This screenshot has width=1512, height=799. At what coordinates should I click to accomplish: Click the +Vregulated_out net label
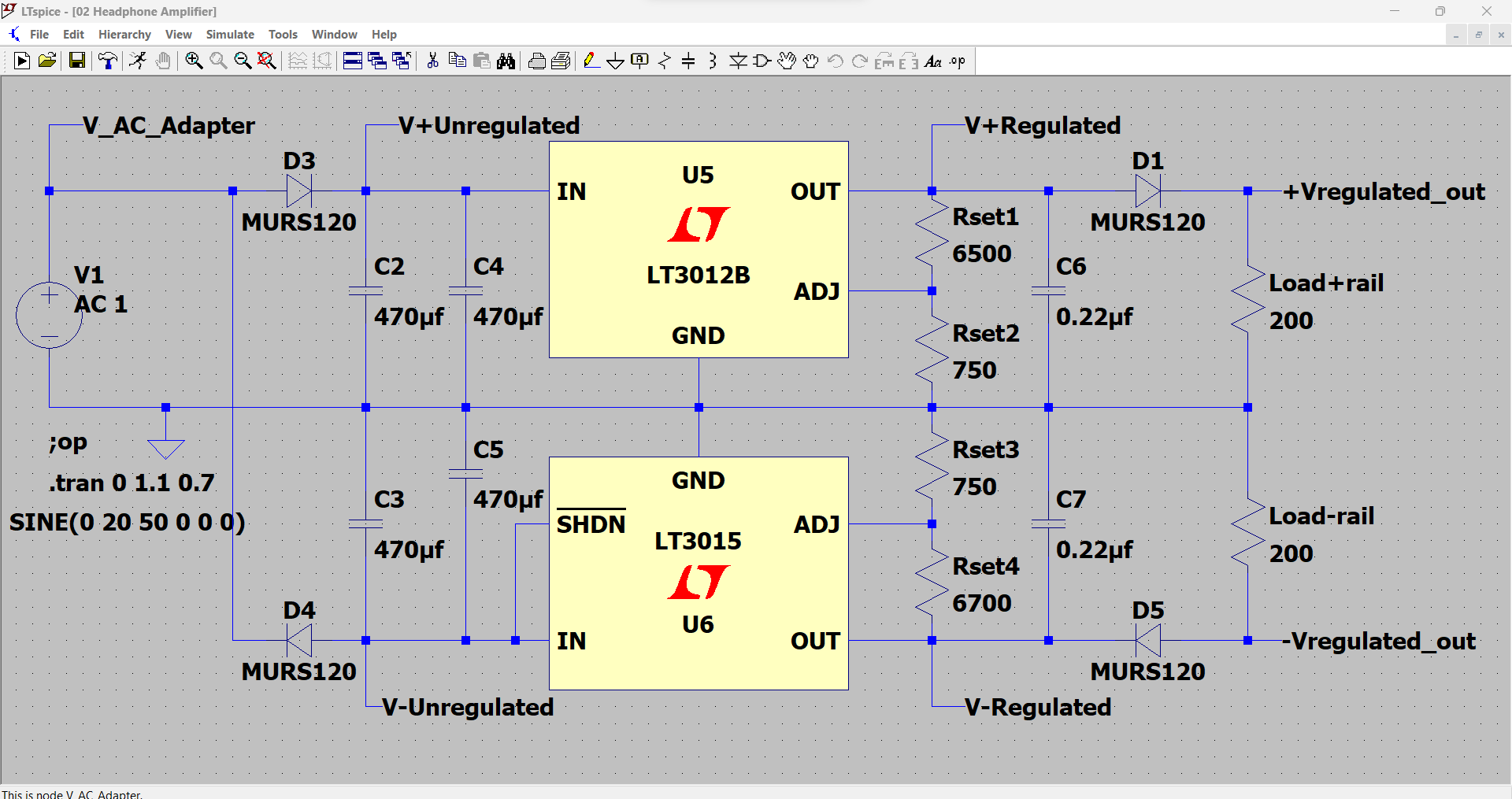(1384, 191)
